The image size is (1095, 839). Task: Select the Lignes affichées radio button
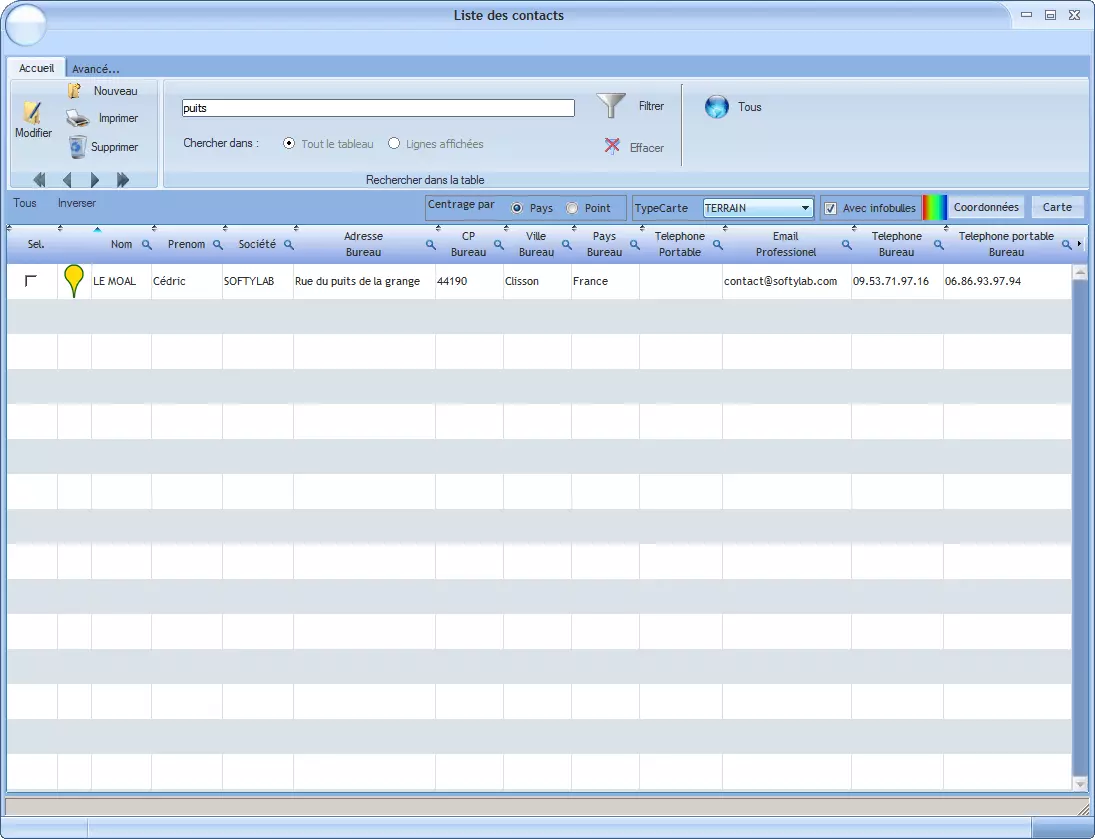coord(394,143)
